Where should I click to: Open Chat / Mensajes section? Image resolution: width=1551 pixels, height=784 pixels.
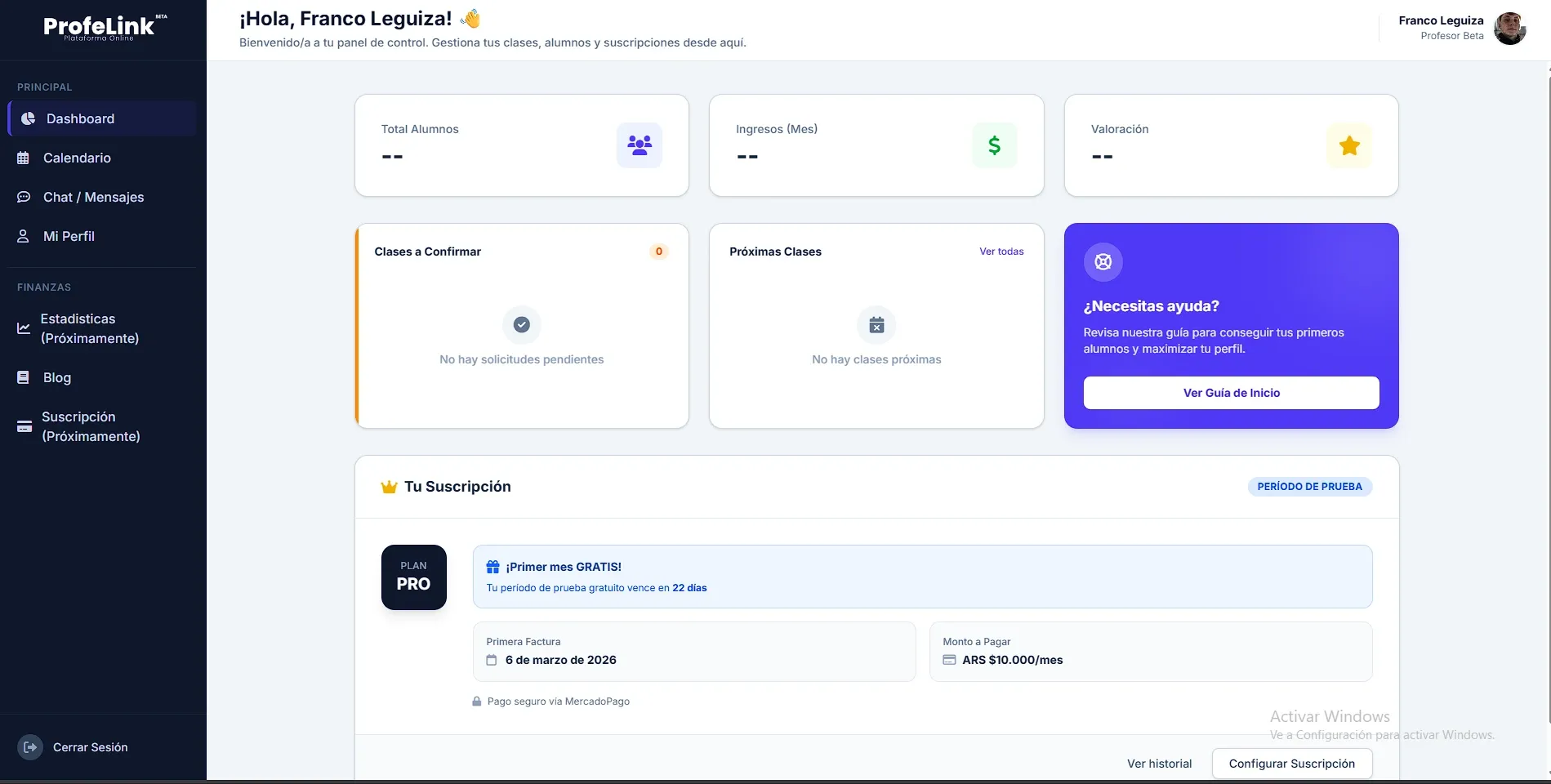(x=102, y=197)
